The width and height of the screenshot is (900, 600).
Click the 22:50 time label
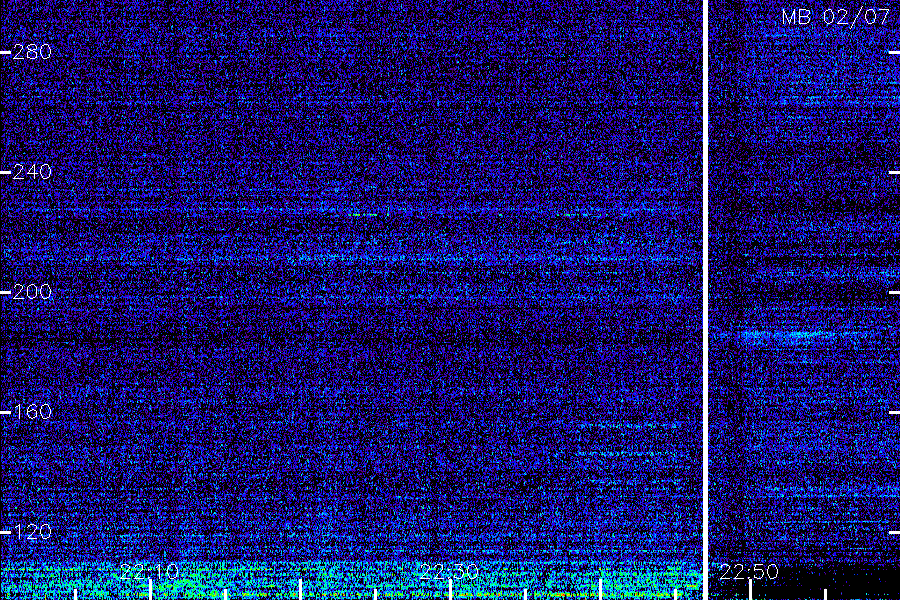point(749,572)
